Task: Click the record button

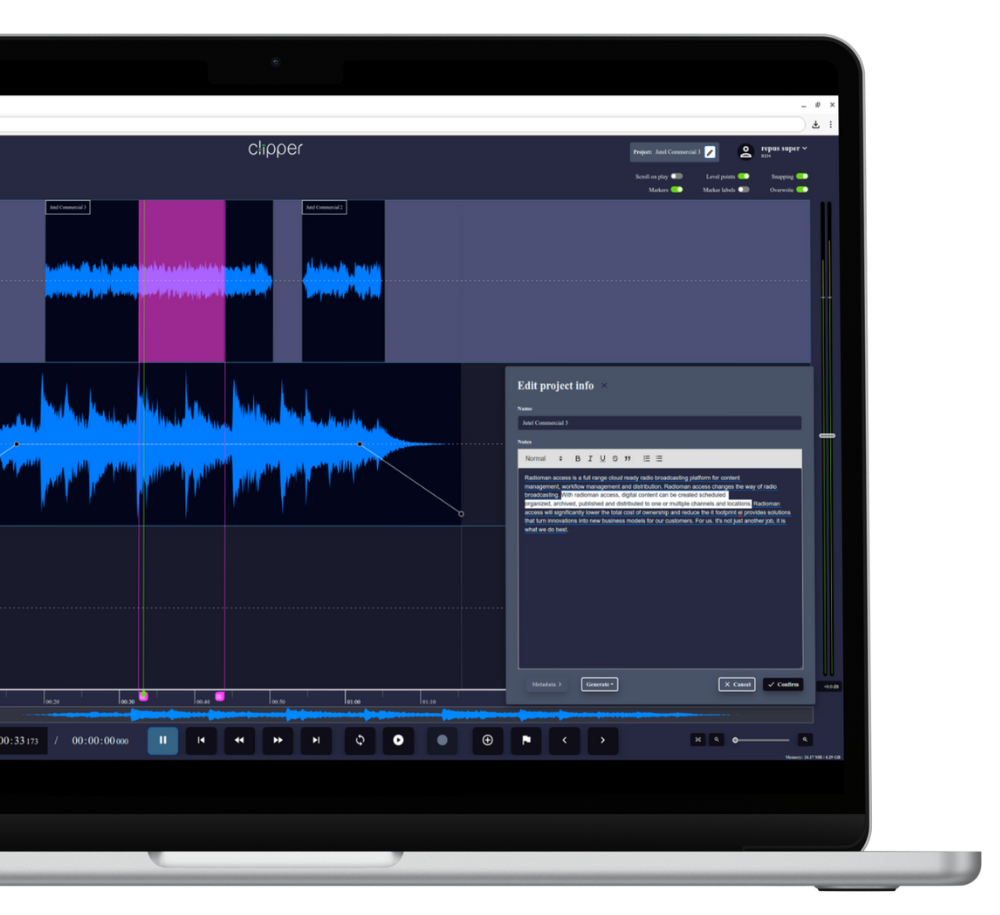Action: [x=442, y=740]
